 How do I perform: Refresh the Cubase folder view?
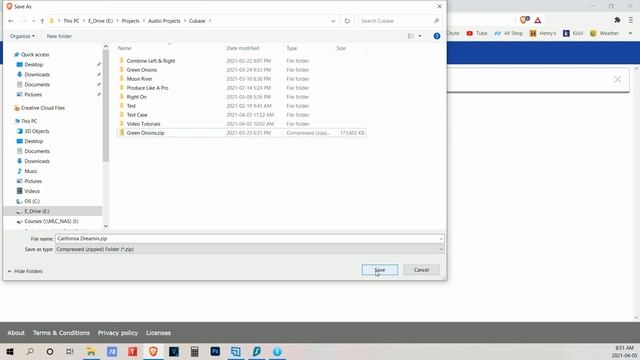347,21
